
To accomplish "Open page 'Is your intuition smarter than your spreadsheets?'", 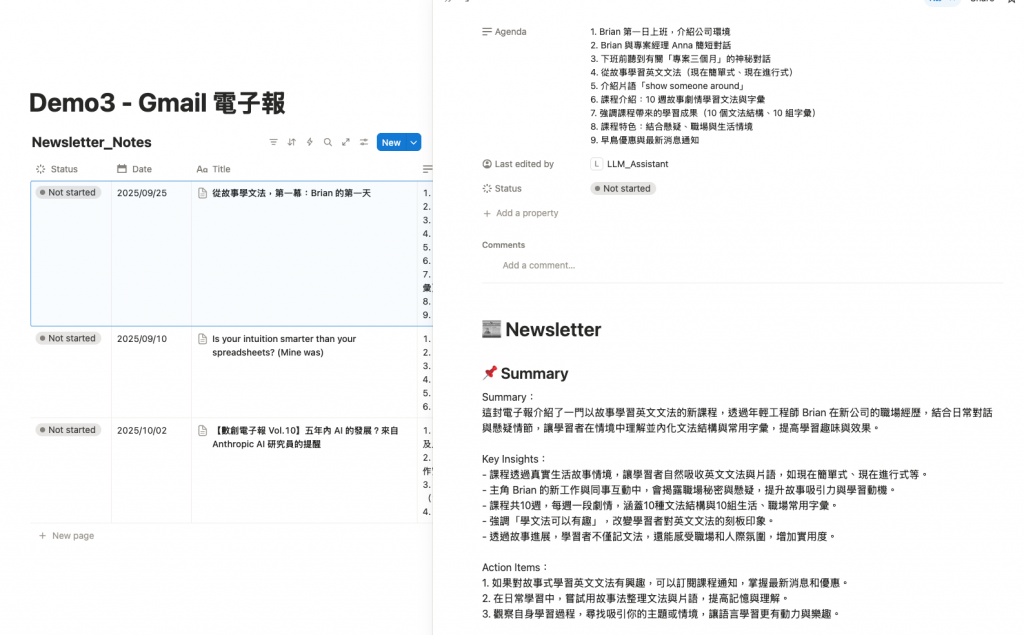I will coord(284,346).
